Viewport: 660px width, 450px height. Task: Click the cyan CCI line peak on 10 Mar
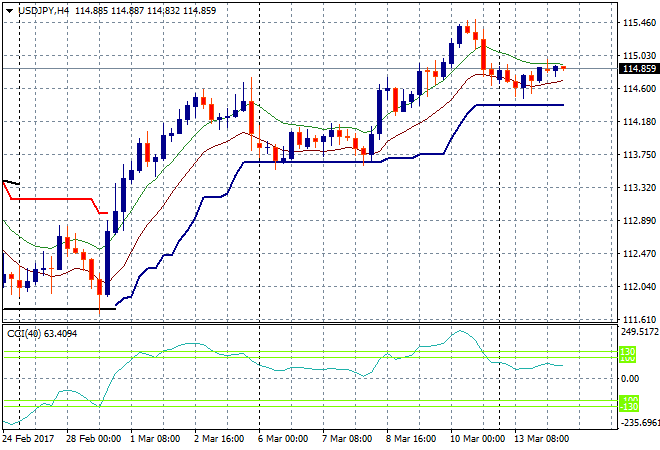[460, 331]
